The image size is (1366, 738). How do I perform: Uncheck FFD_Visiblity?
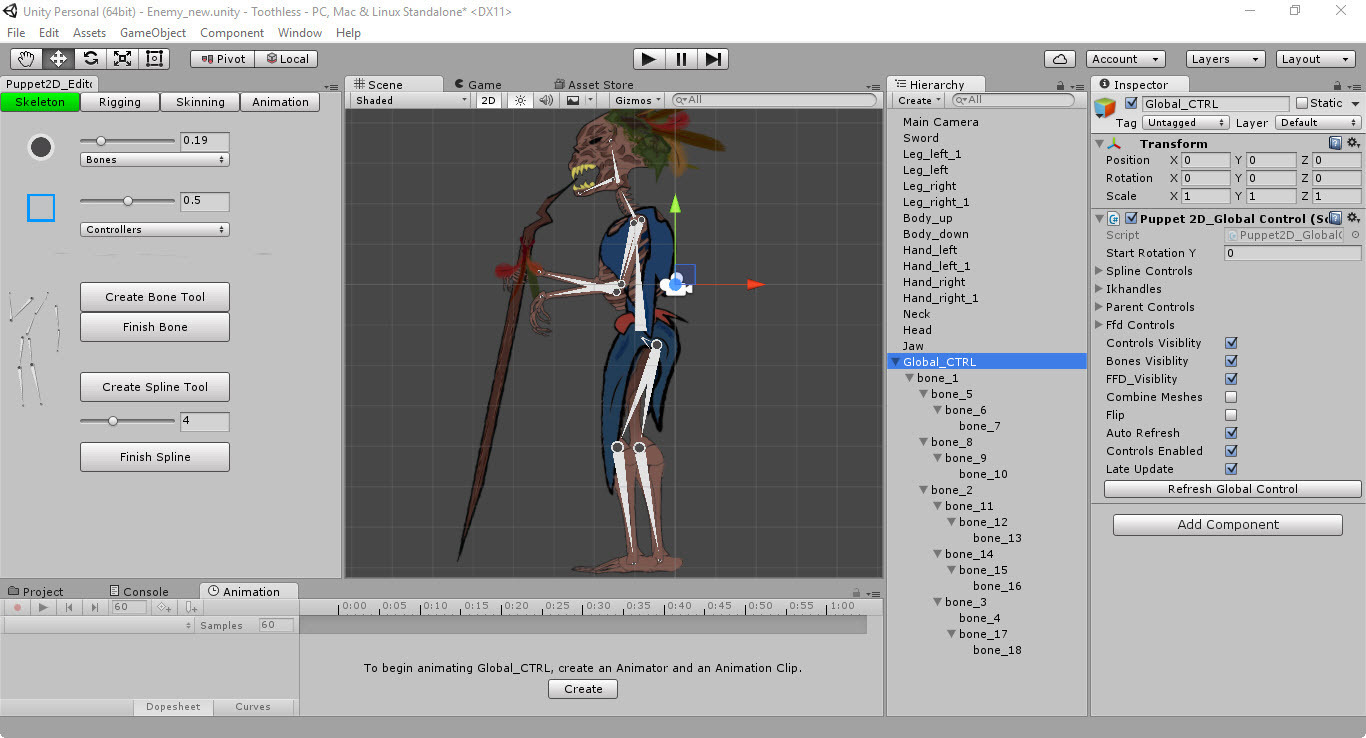1231,379
